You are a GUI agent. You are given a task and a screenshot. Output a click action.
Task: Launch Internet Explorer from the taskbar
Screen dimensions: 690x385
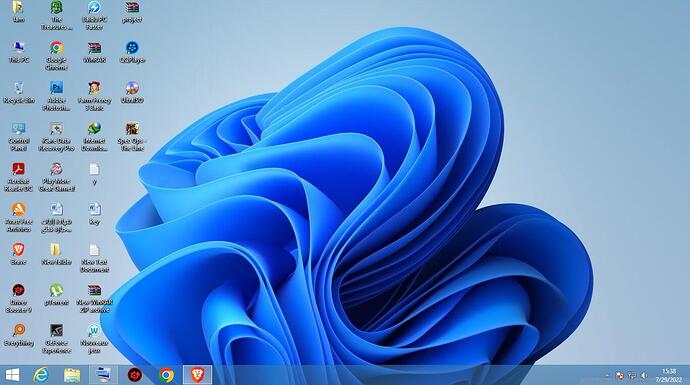[41, 375]
